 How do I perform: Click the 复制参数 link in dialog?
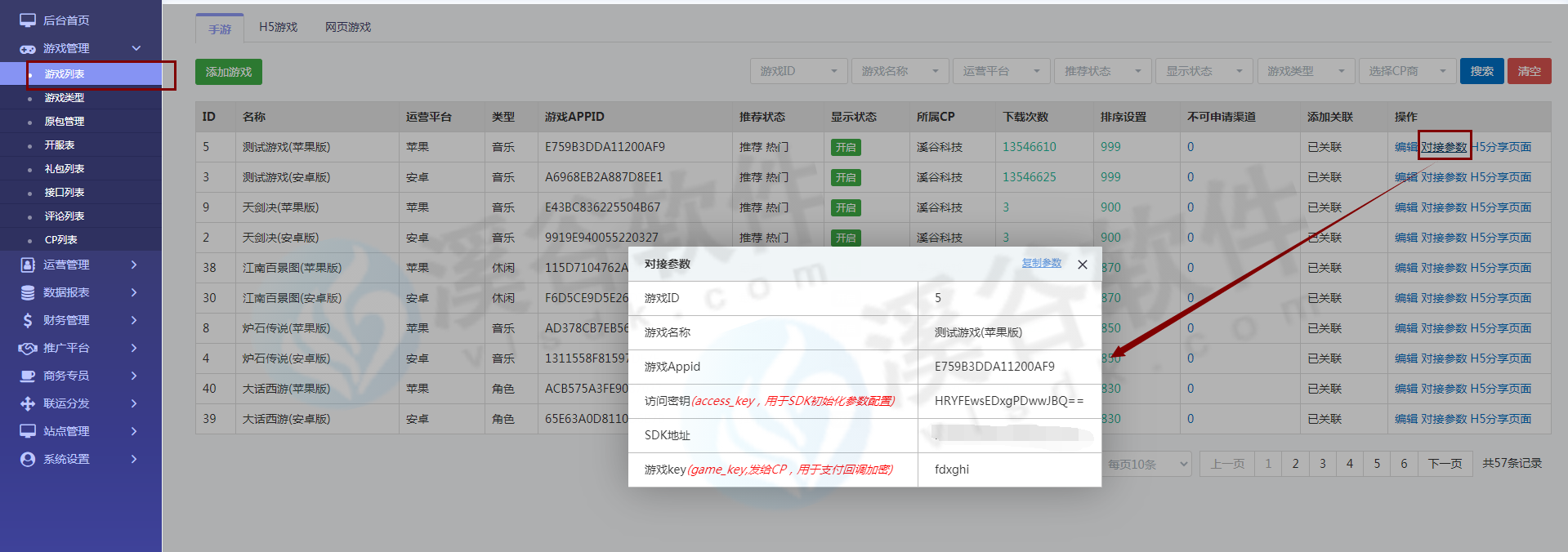tap(1041, 263)
